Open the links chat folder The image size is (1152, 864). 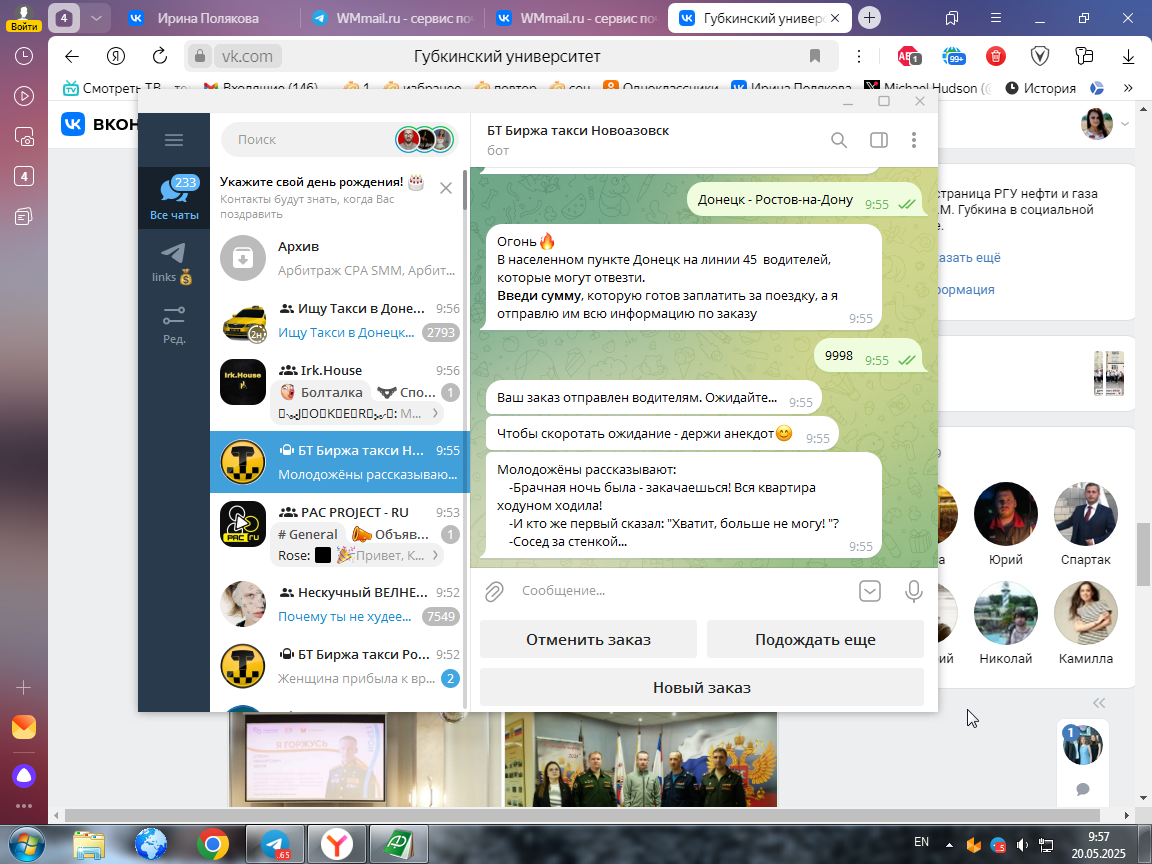174,263
